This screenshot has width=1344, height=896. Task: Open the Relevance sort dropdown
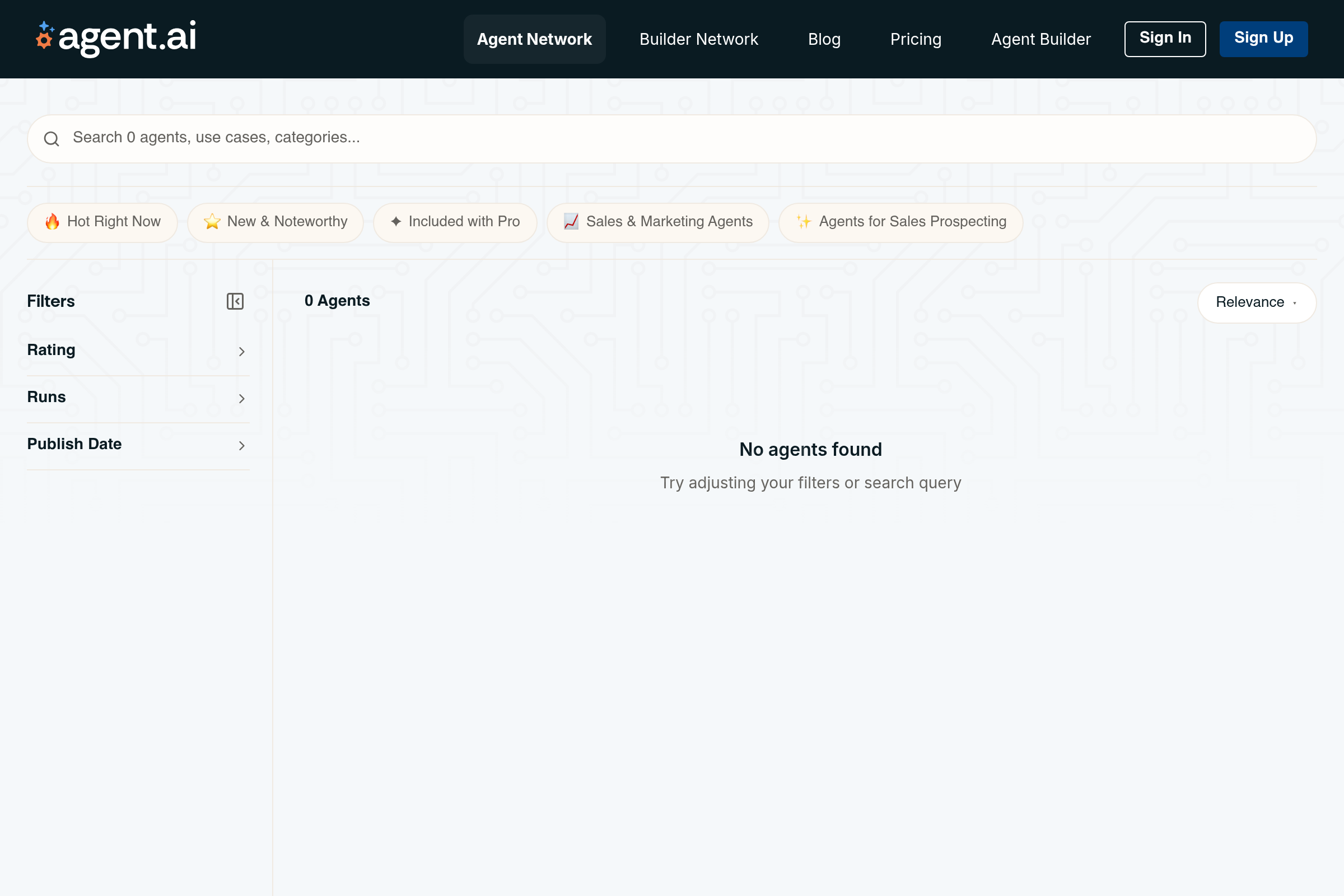pos(1257,302)
